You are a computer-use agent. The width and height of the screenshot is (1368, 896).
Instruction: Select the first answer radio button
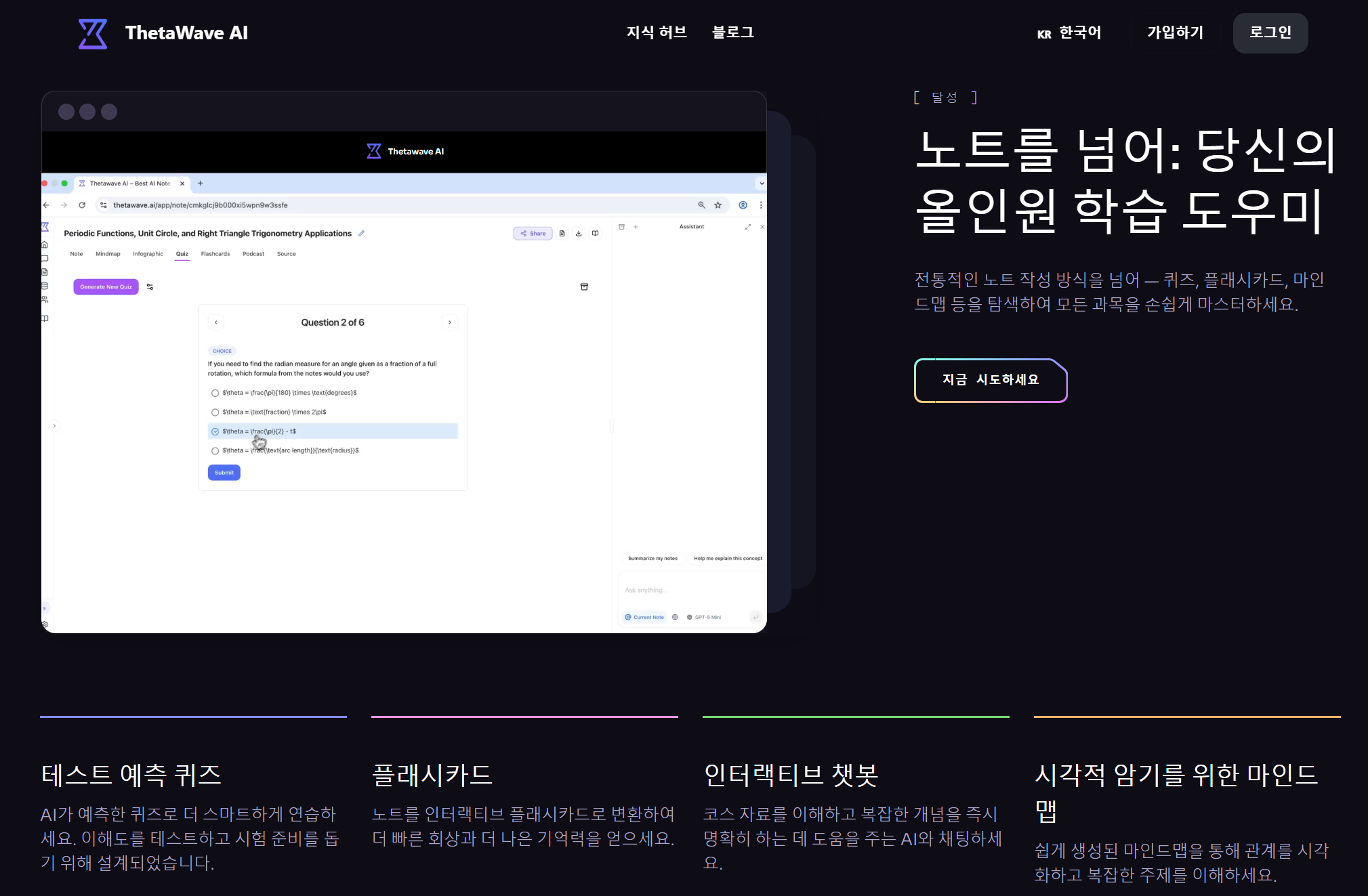pyautogui.click(x=215, y=393)
